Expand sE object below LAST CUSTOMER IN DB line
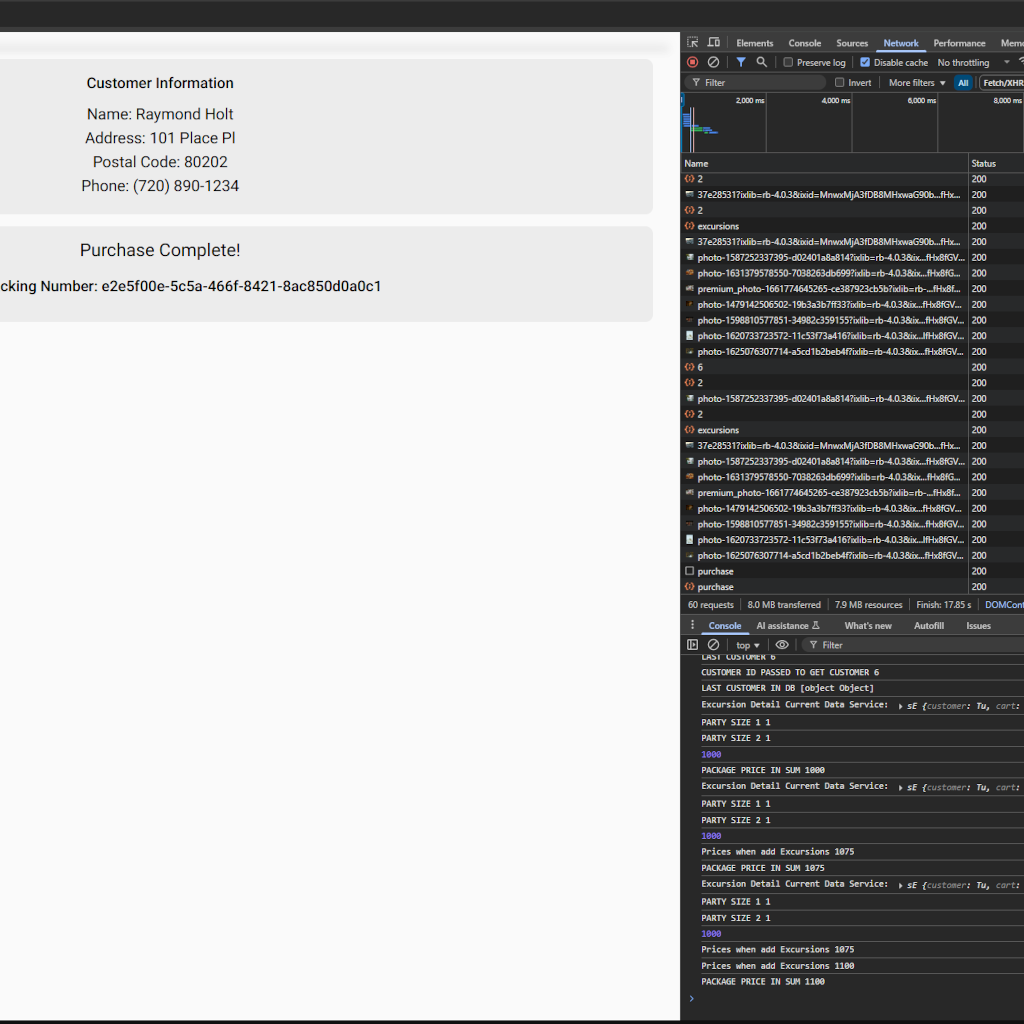Screen dimensions: 1024x1024 pyautogui.click(x=901, y=706)
